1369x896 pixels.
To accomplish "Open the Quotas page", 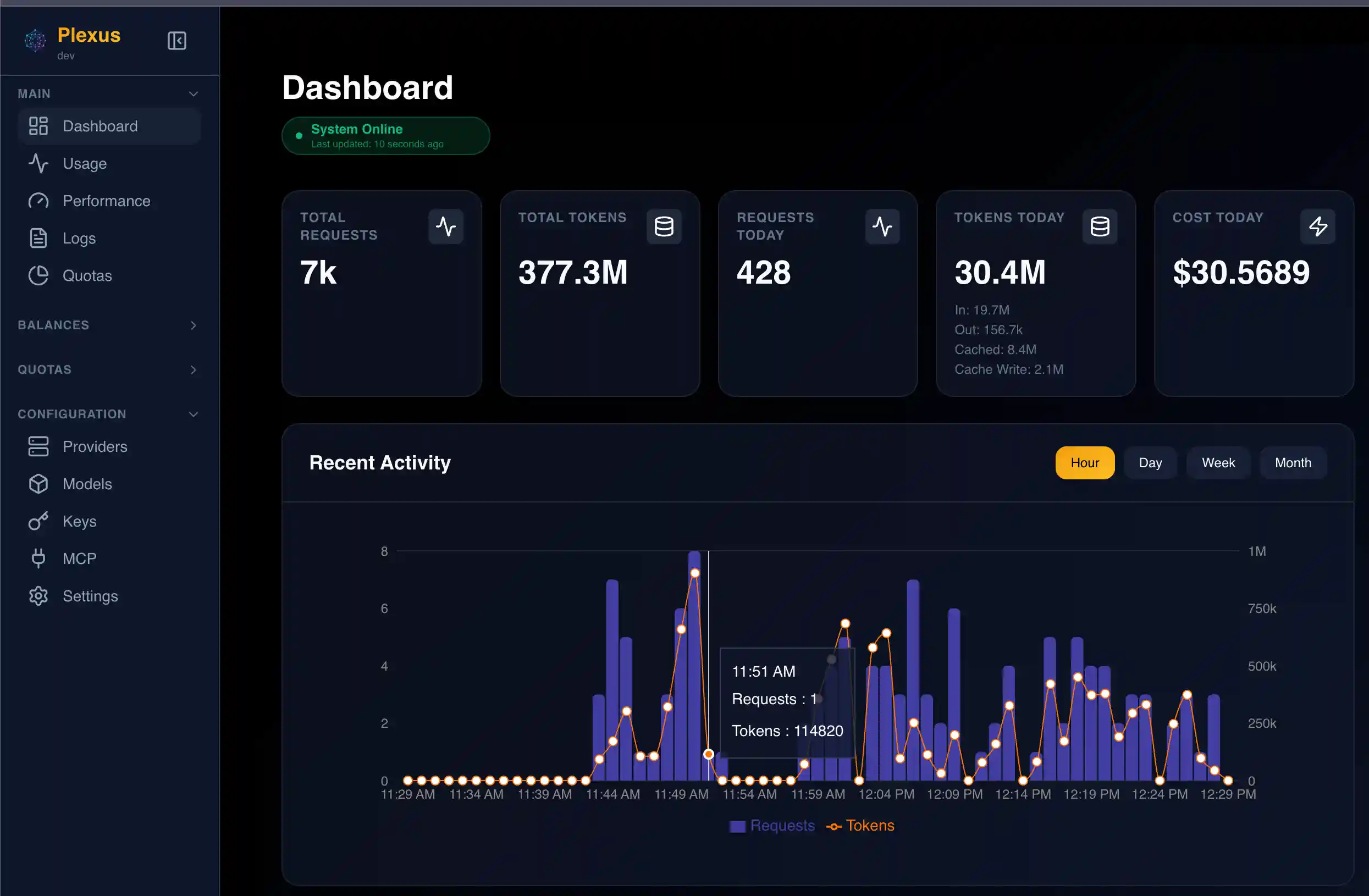I will coord(87,275).
